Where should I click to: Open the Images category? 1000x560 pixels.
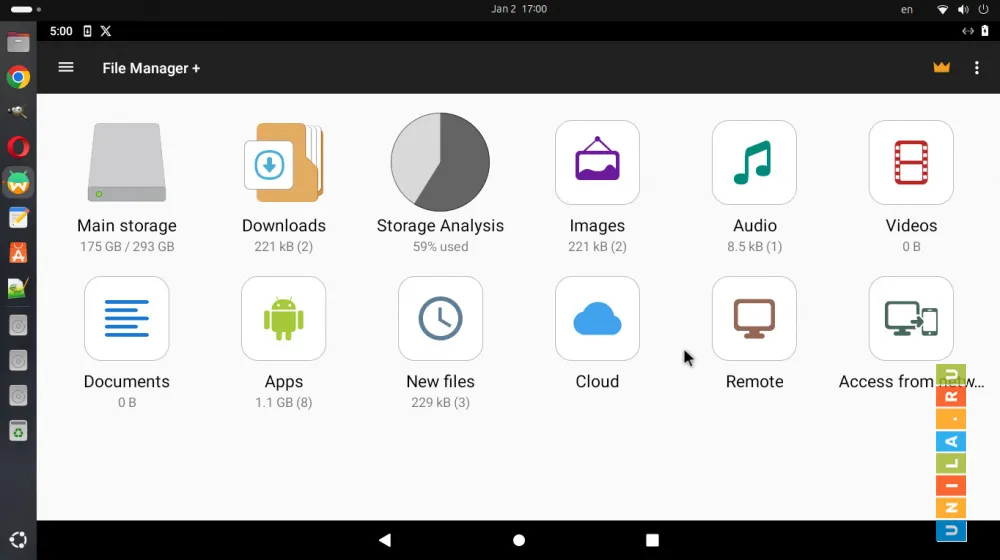597,163
